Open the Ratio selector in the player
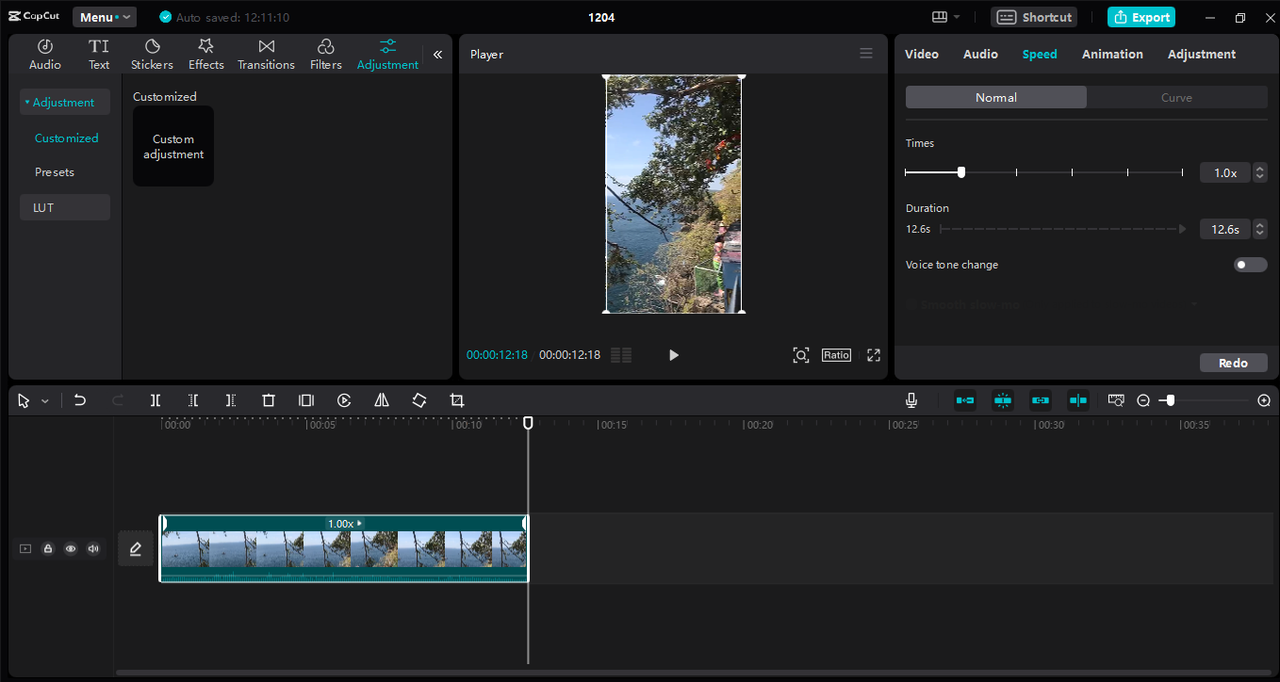1280x682 pixels. [836, 355]
